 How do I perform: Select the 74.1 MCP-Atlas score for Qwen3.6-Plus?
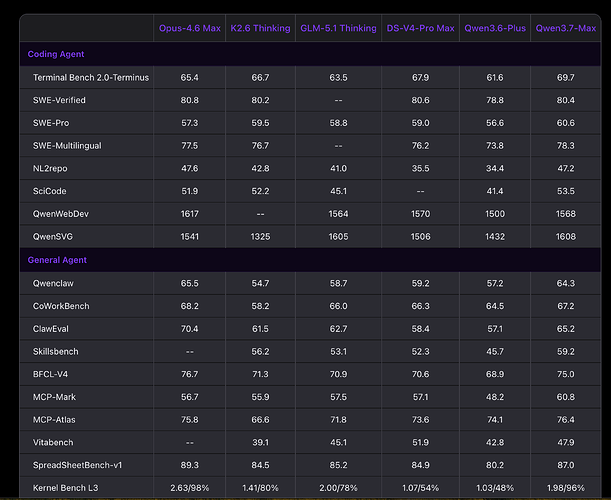[495, 420]
